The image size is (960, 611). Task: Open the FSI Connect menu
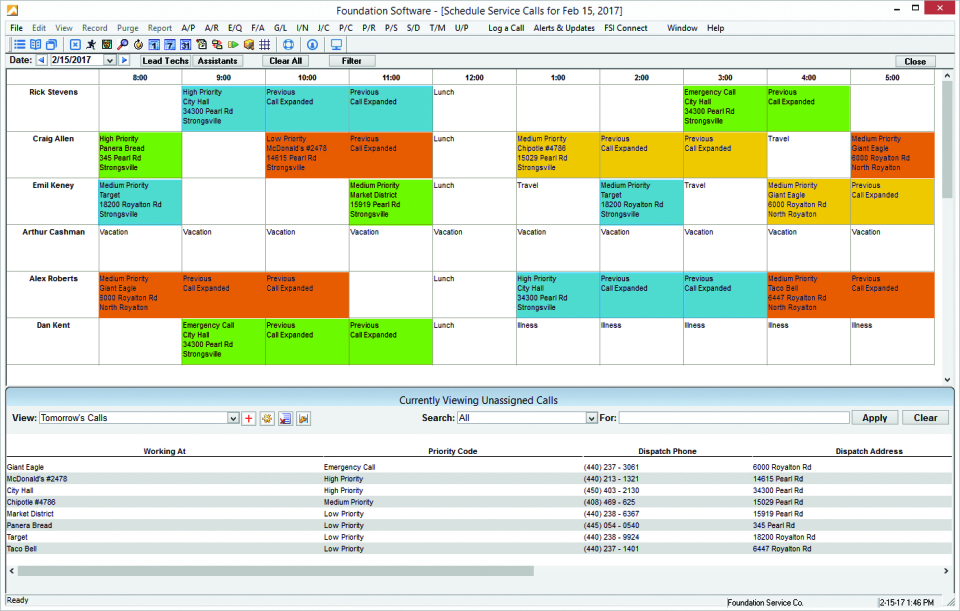[x=626, y=28]
